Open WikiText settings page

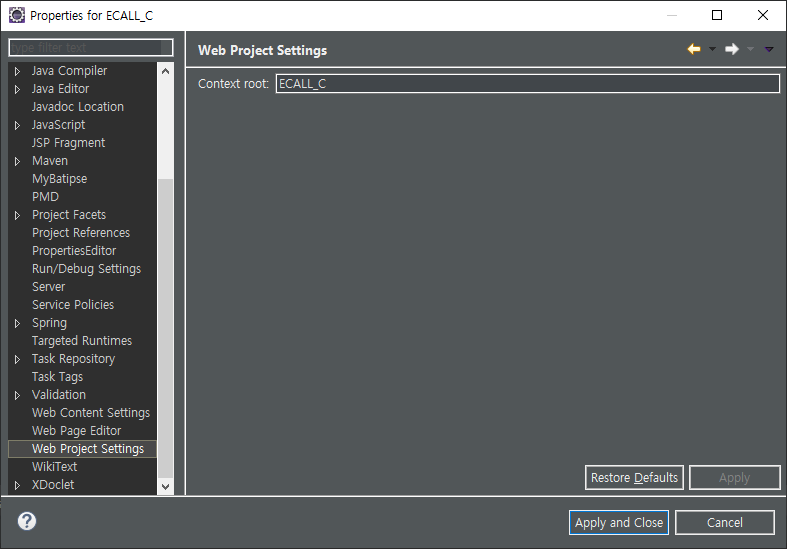pyautogui.click(x=54, y=467)
